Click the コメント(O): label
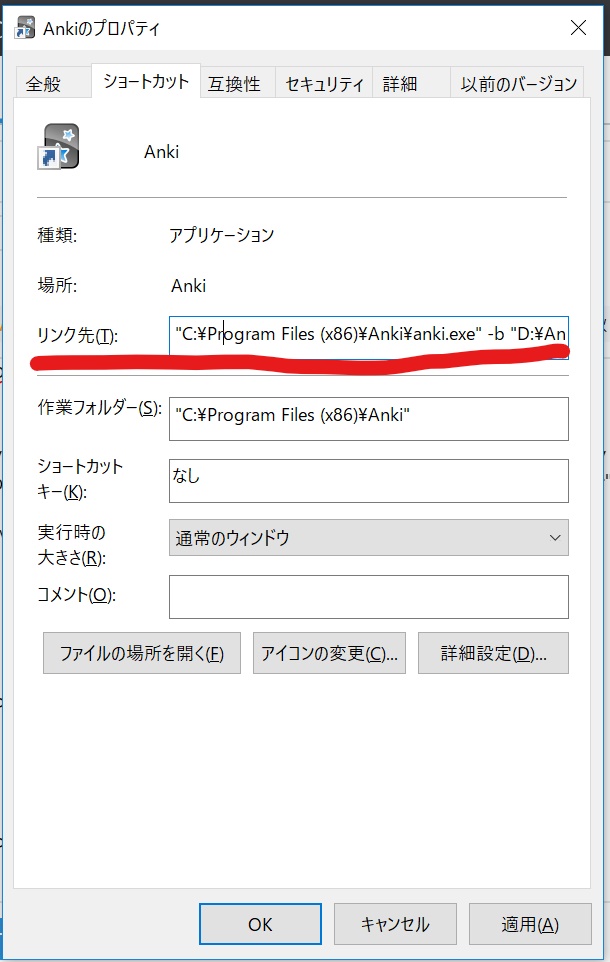Screen dimensions: 610x962 click(x=76, y=595)
